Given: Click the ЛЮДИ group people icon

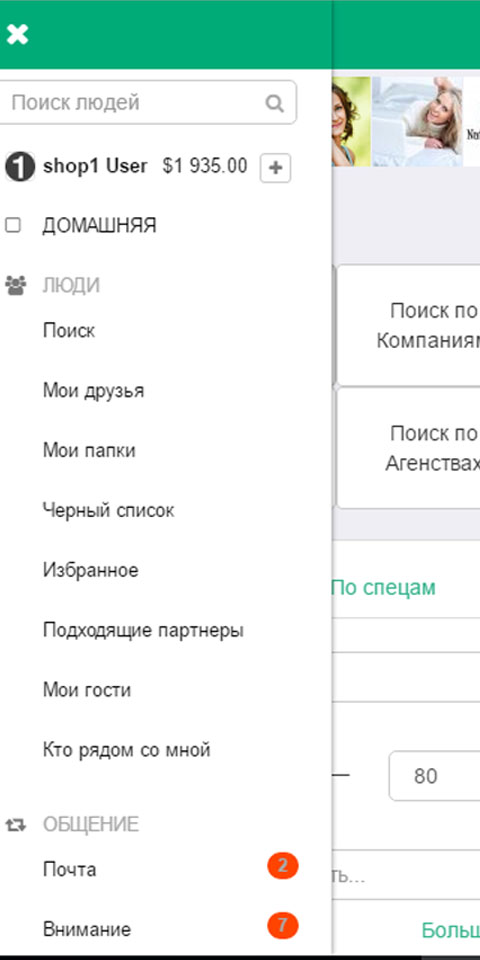Looking at the screenshot, I should click(16, 285).
